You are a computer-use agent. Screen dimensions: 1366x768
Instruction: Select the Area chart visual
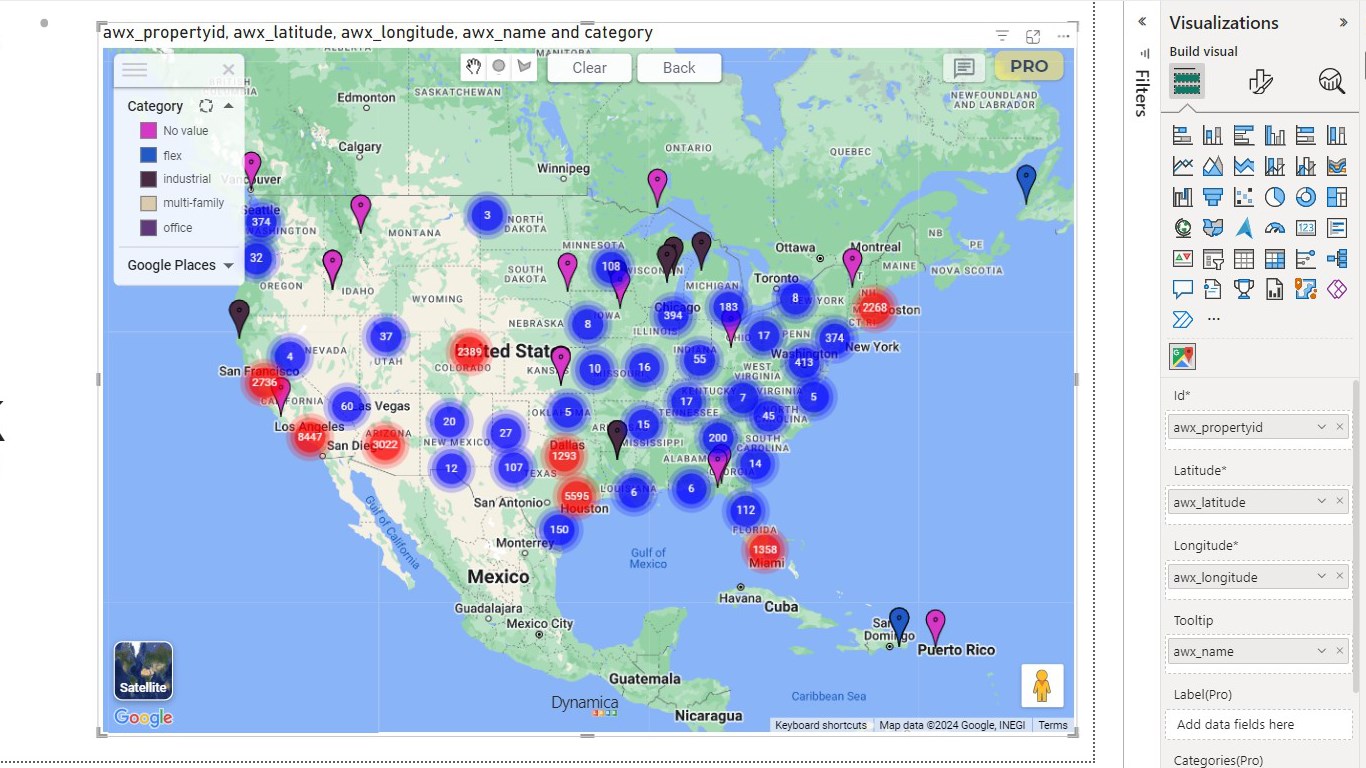(x=1213, y=166)
